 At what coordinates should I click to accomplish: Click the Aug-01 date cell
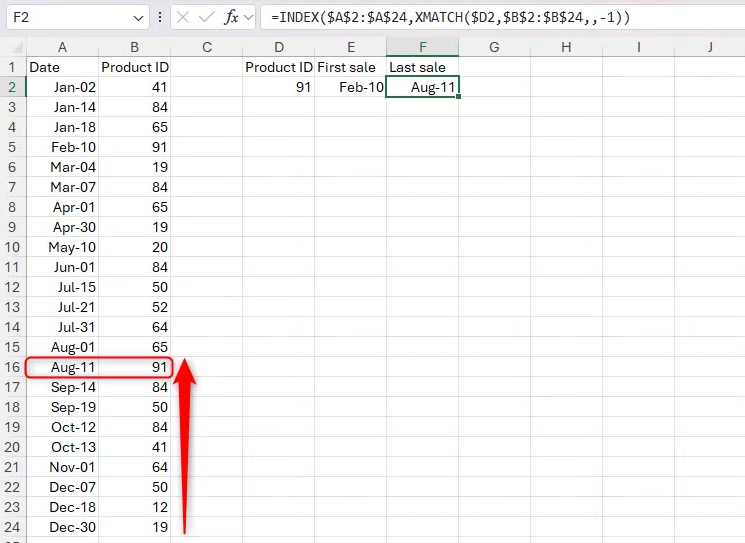coord(62,347)
